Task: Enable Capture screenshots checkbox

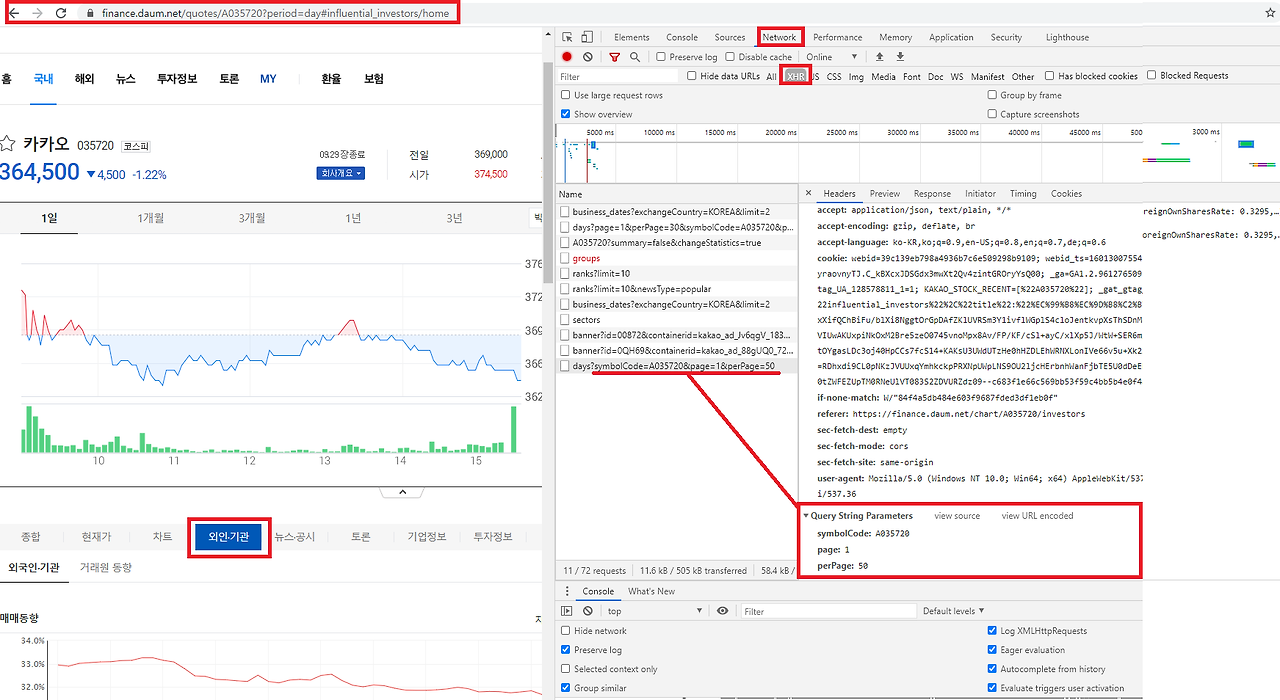Action: click(992, 114)
